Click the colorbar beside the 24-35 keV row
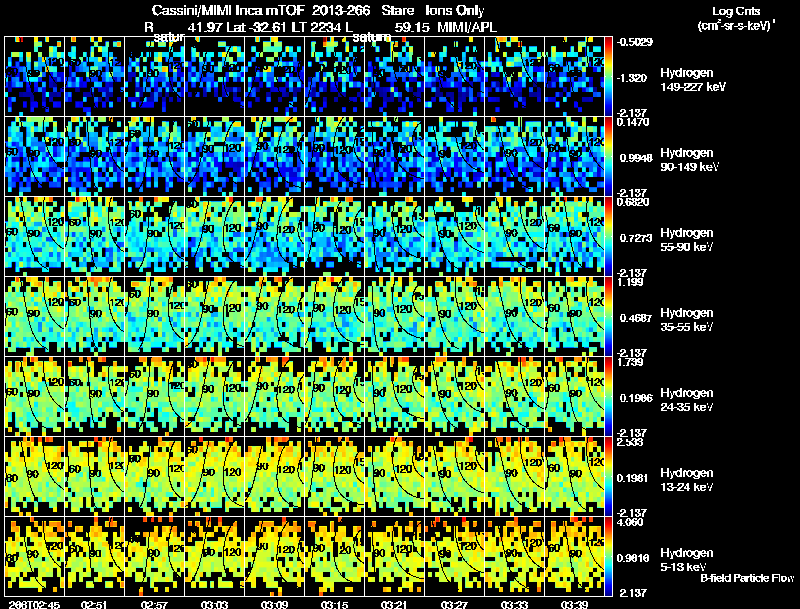Screen dimensions: 800x609 click(609, 396)
